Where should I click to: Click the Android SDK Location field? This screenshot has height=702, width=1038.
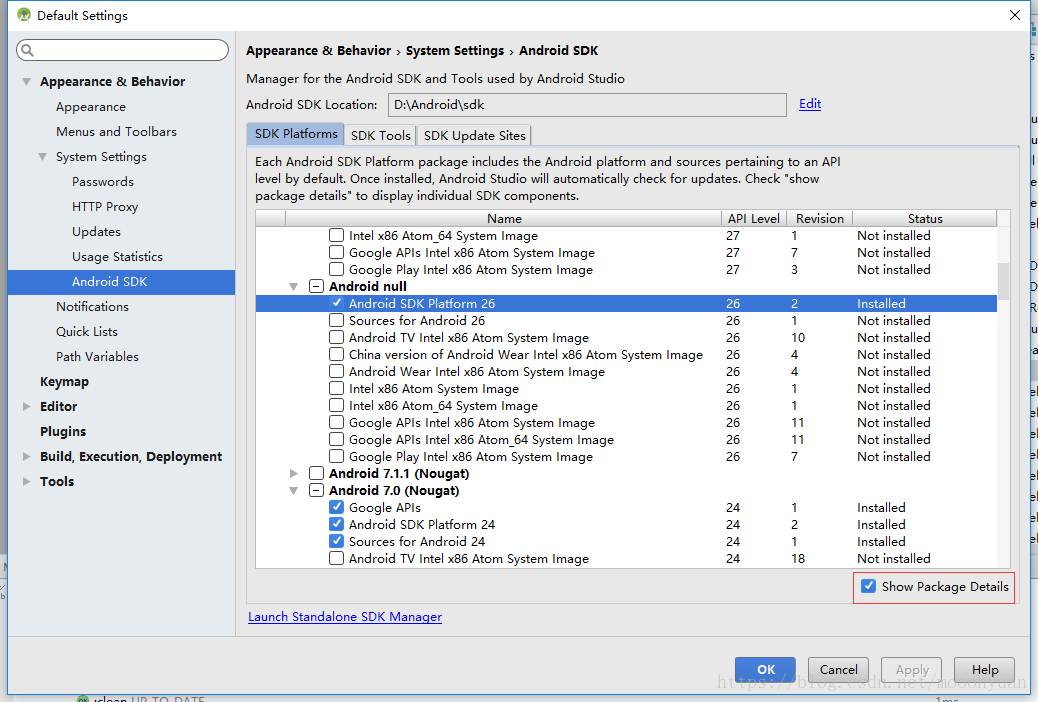click(x=587, y=105)
